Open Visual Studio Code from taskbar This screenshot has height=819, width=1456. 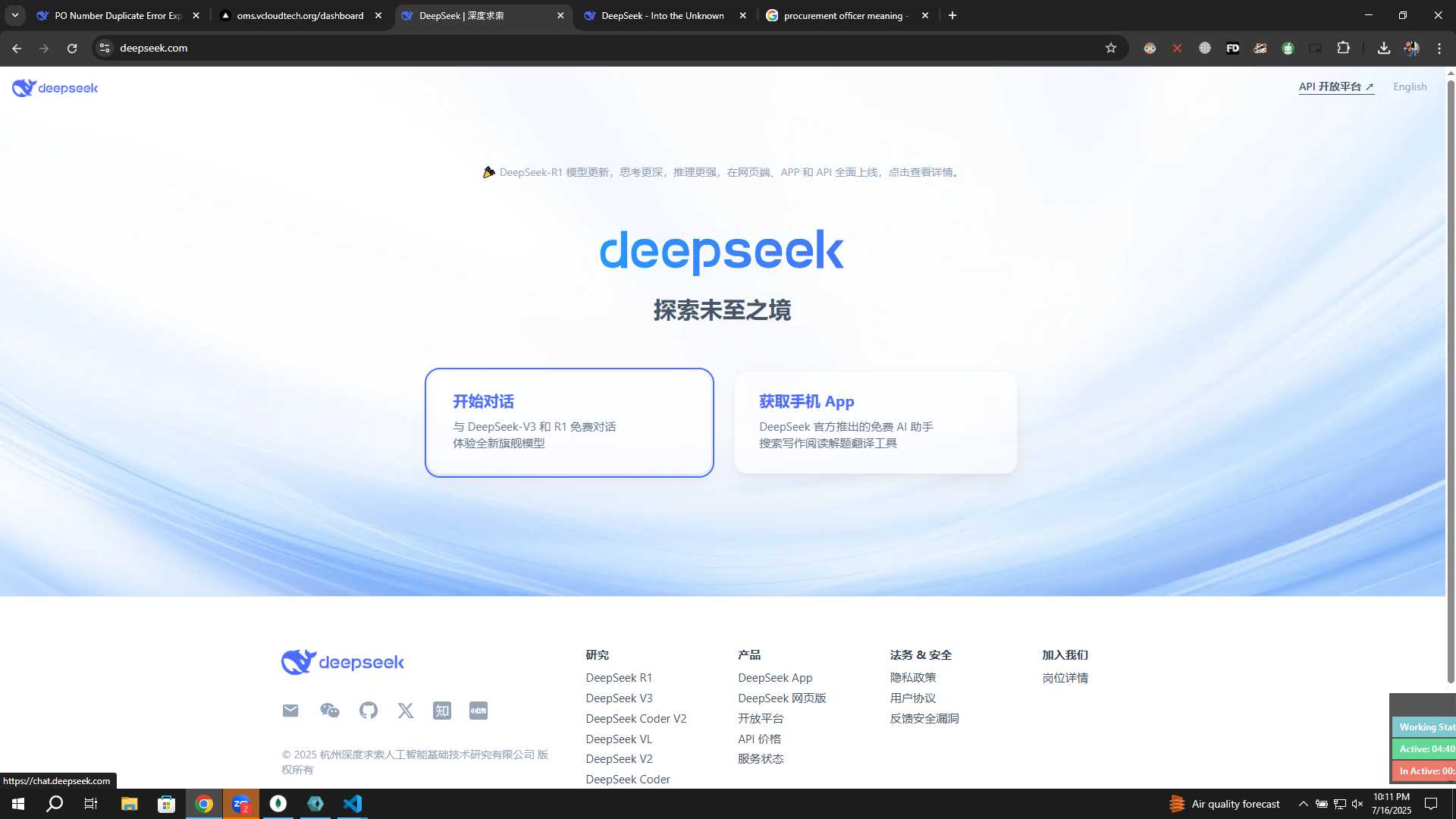[353, 804]
